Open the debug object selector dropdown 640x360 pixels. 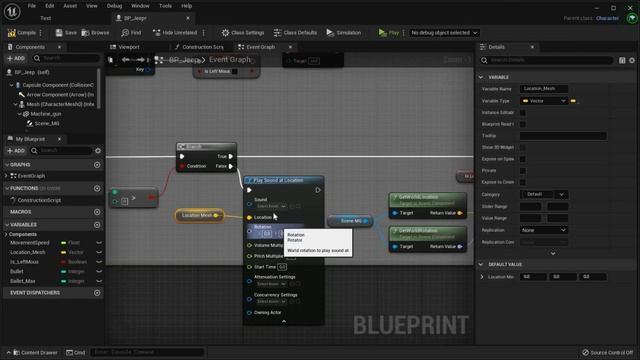pos(444,33)
